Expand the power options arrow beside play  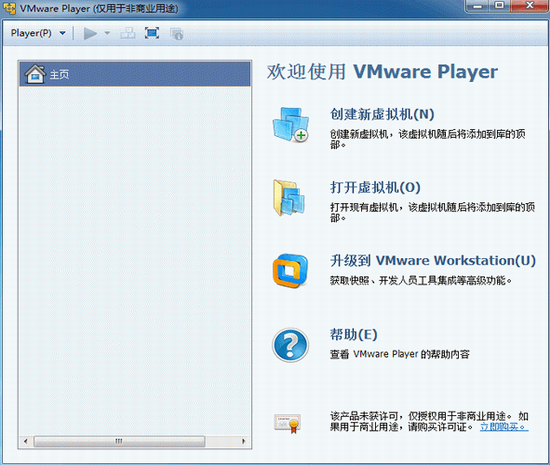click(107, 33)
